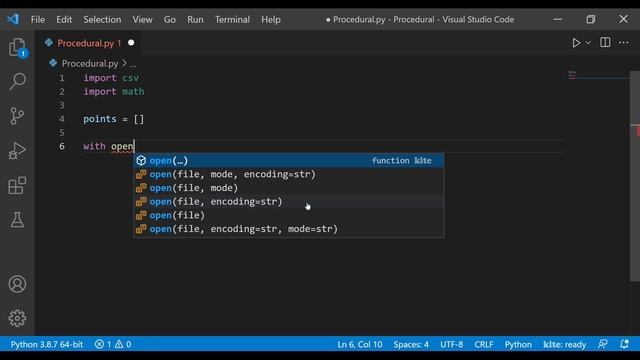Open the errors and warnings problems indicator
The image size is (640, 360).
click(x=113, y=344)
